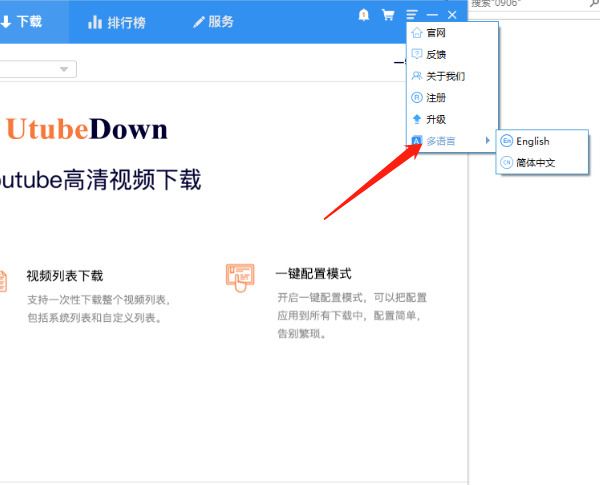Click the home icon beside 官网
Screen dimensions: 600x485
tap(417, 33)
